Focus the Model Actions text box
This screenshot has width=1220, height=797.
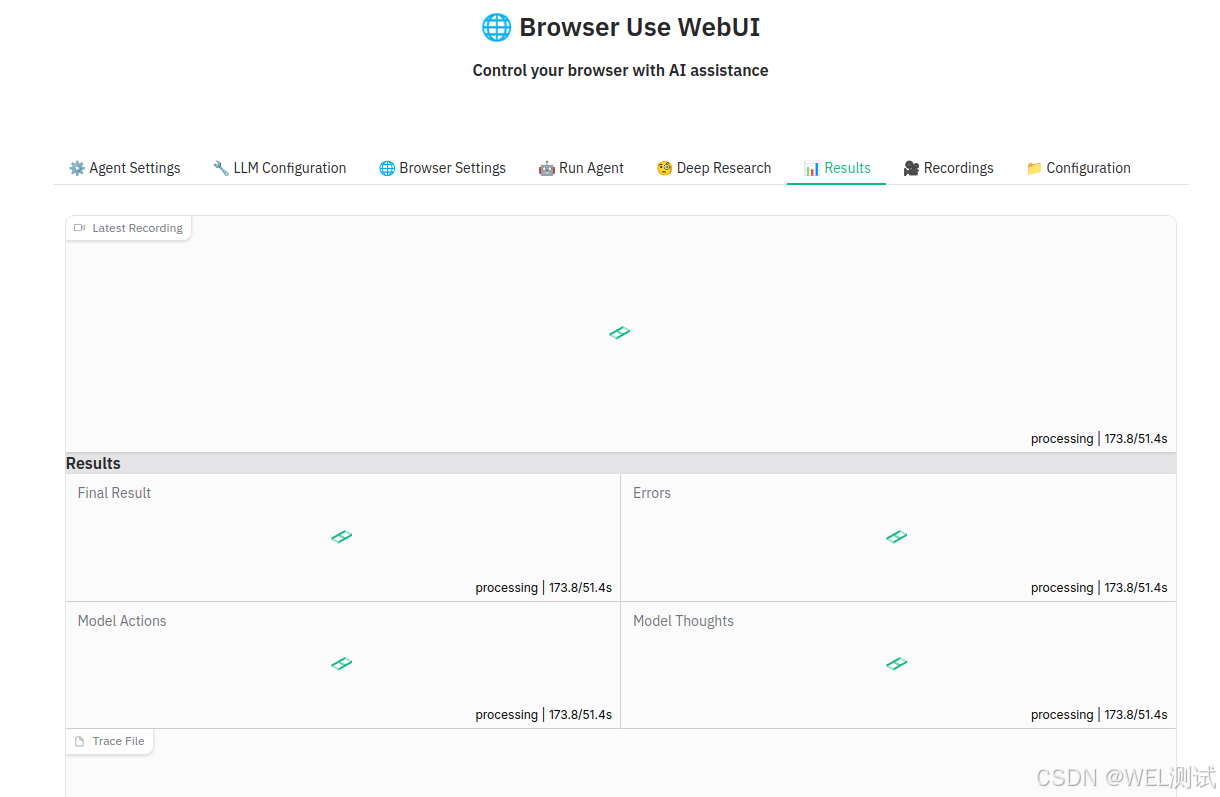point(343,665)
